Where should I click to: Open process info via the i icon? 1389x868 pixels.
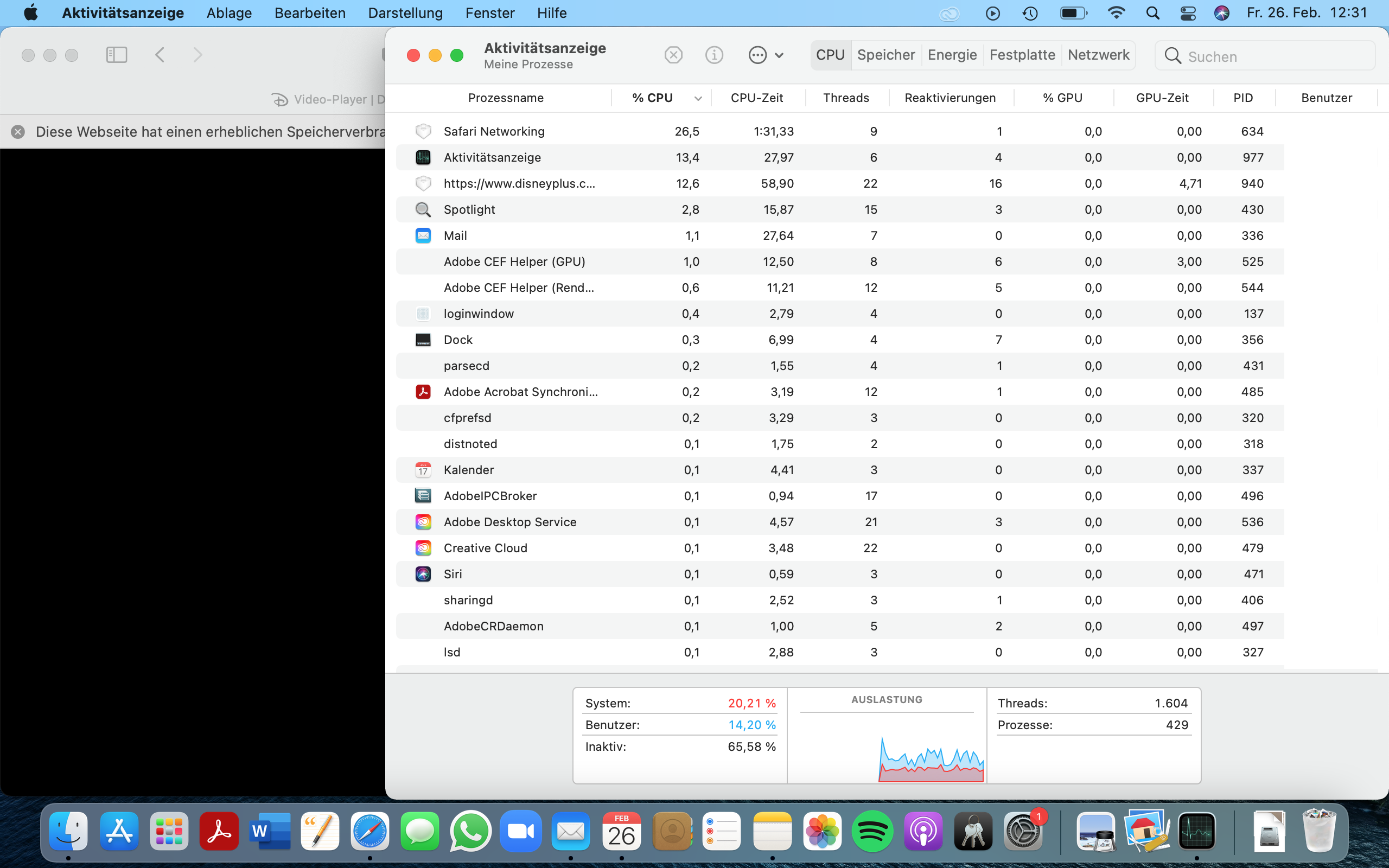[x=714, y=55]
